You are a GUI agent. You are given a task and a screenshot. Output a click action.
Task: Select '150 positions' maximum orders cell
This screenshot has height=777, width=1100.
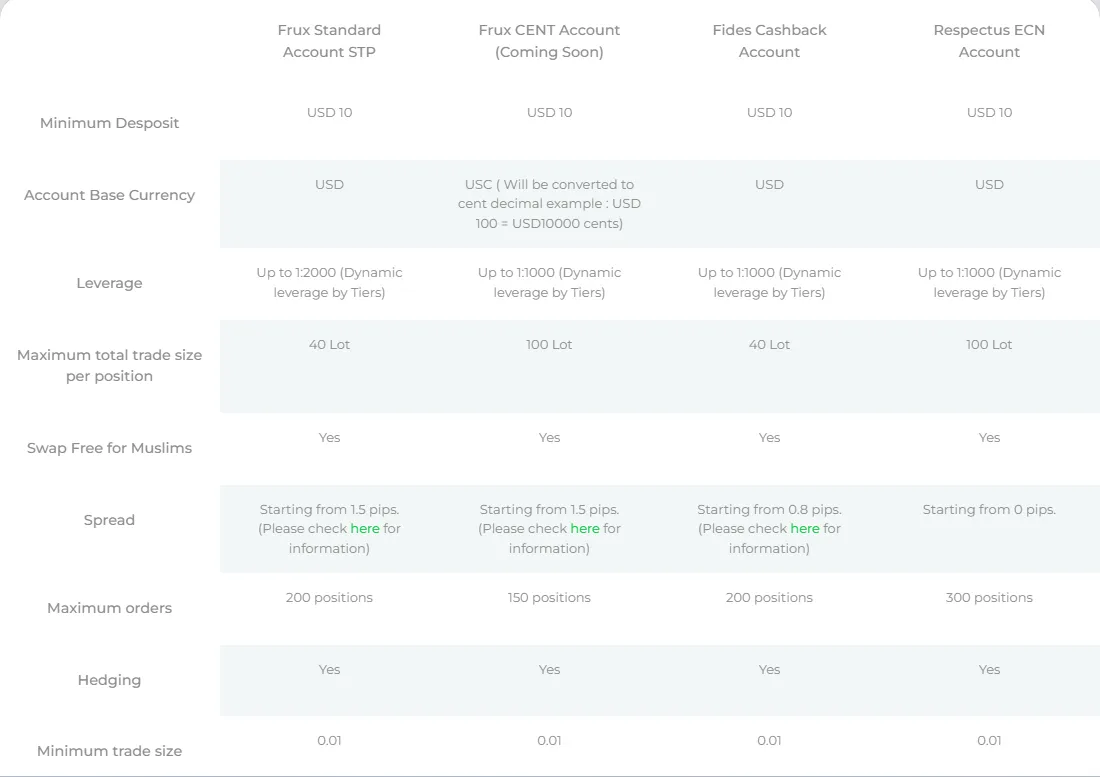click(549, 597)
